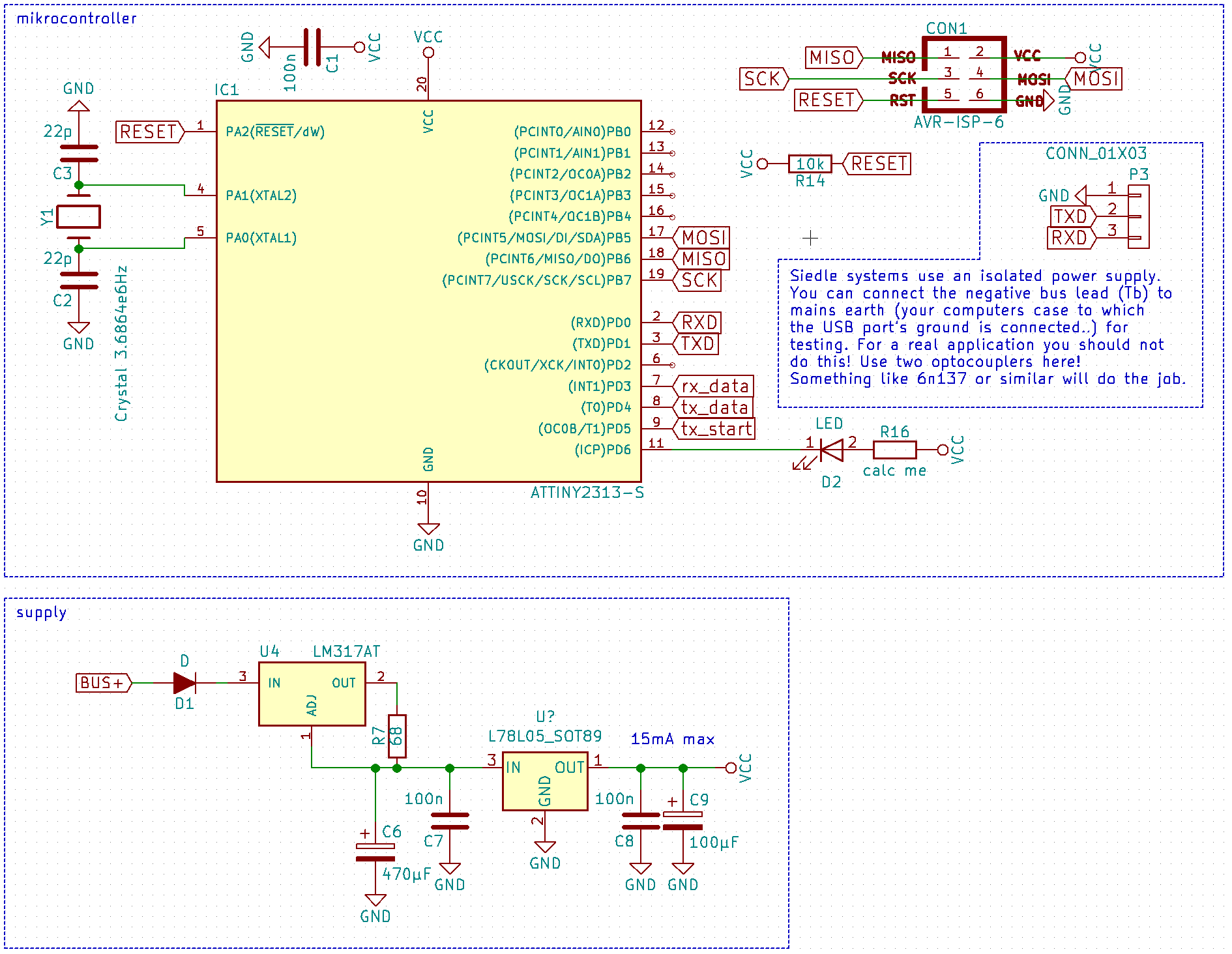
Task: Click the D1 diode symbol
Action: click(184, 683)
